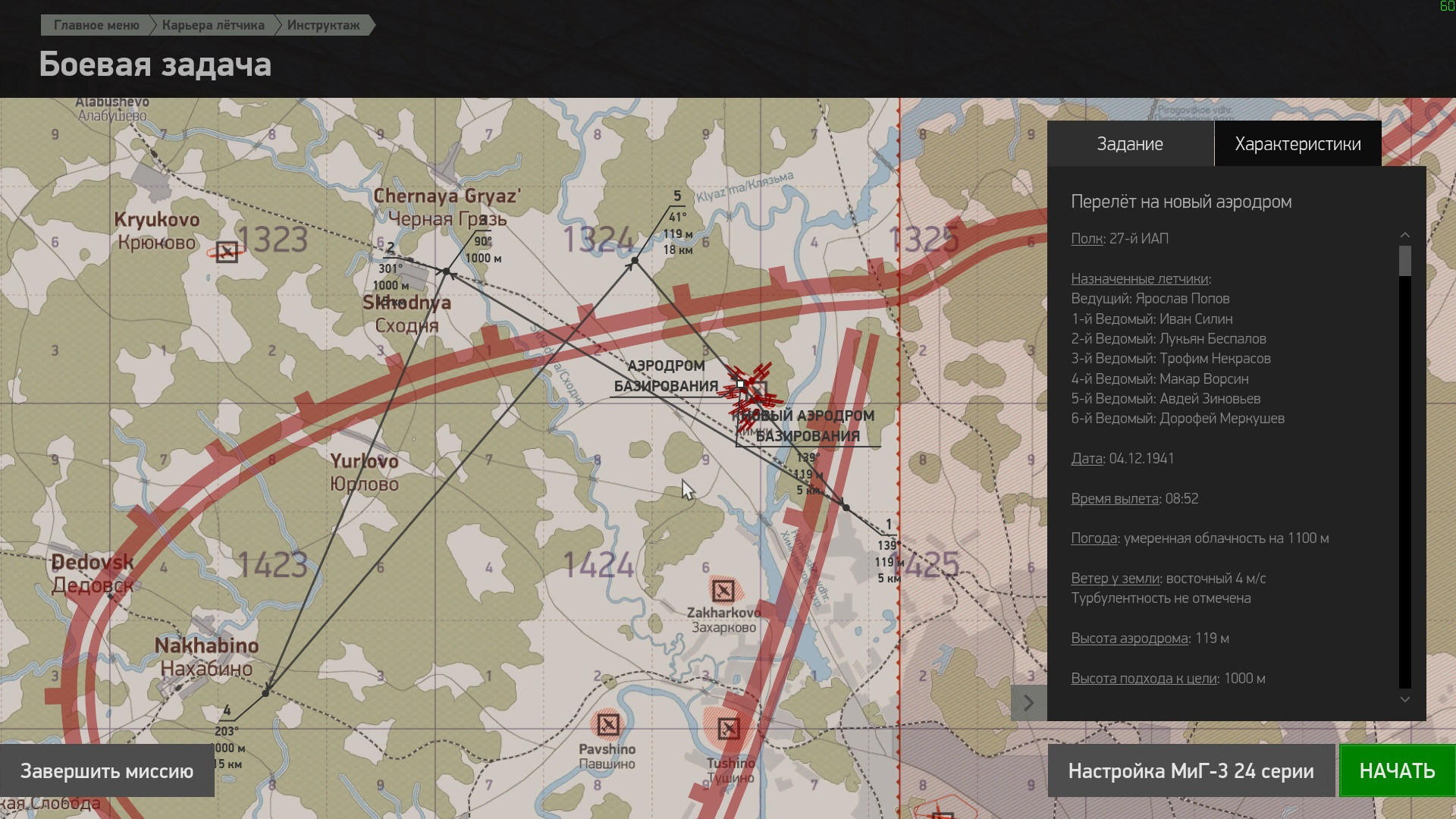Open Настройка МиГ-3 24 серии
Screen dimensions: 1456x819
[x=1191, y=770]
